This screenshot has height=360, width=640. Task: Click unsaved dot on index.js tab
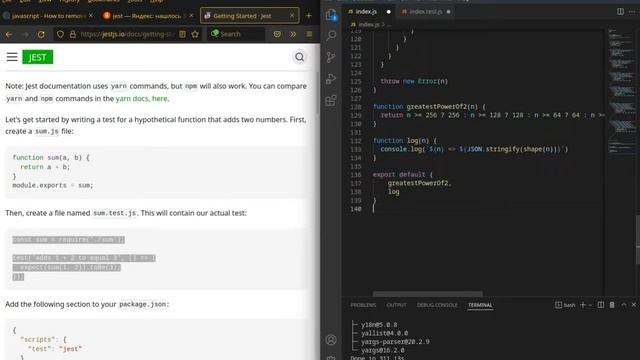389,12
